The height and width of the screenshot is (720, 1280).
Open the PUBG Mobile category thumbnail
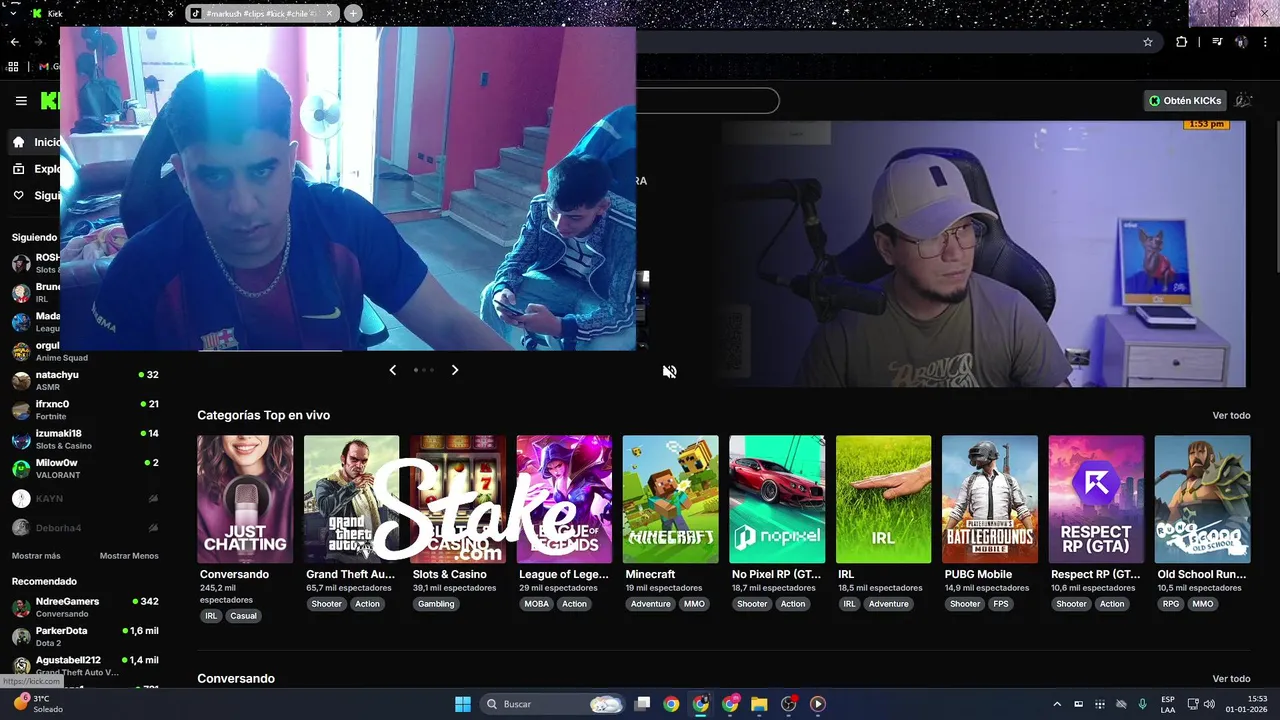[x=990, y=499]
